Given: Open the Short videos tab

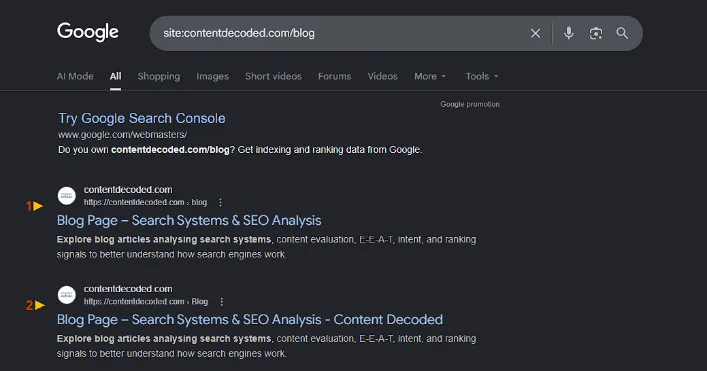Looking at the screenshot, I should tap(273, 76).
